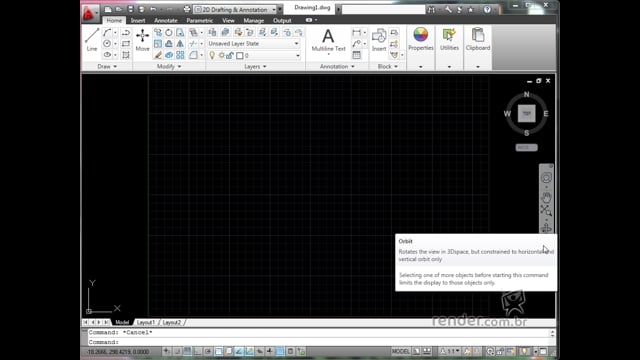The image size is (640, 360).
Task: Click the Undo arrow in quick access
Action: pos(153,9)
